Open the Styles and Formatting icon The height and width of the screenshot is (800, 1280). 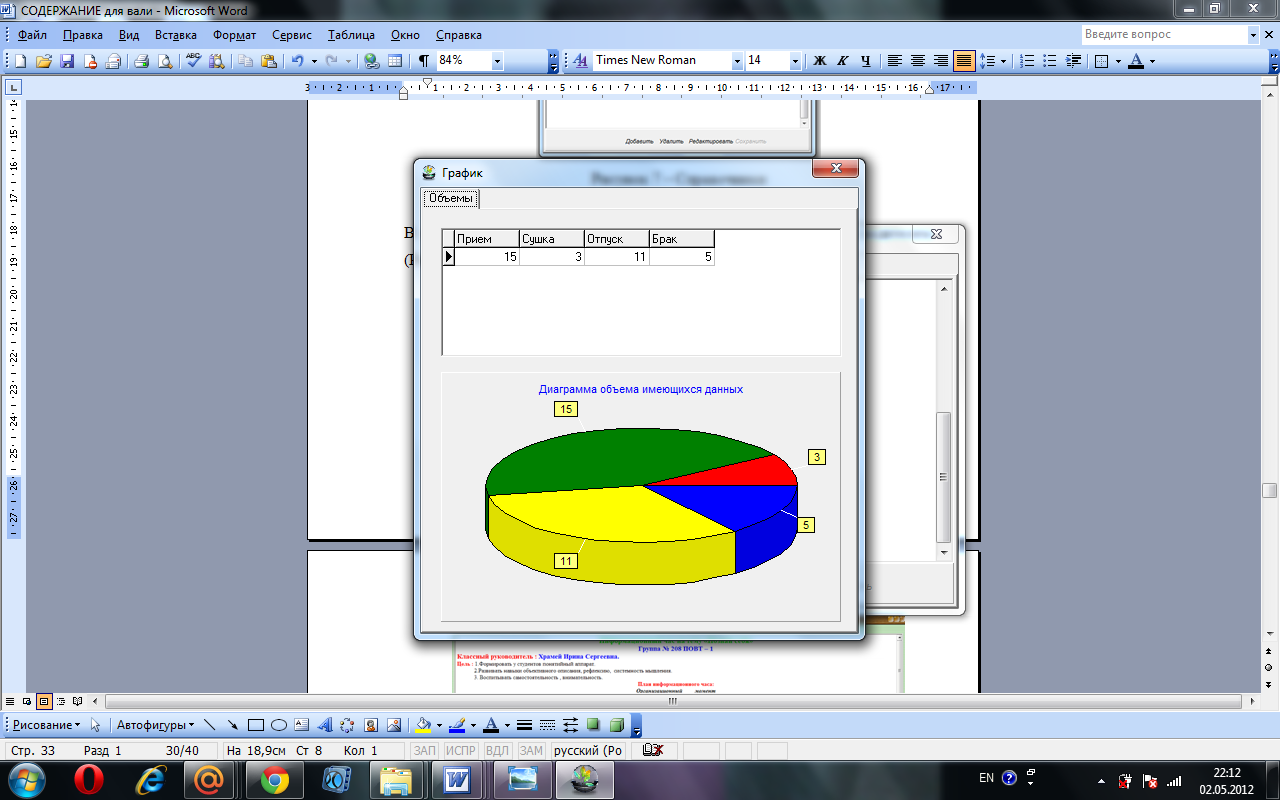point(580,61)
